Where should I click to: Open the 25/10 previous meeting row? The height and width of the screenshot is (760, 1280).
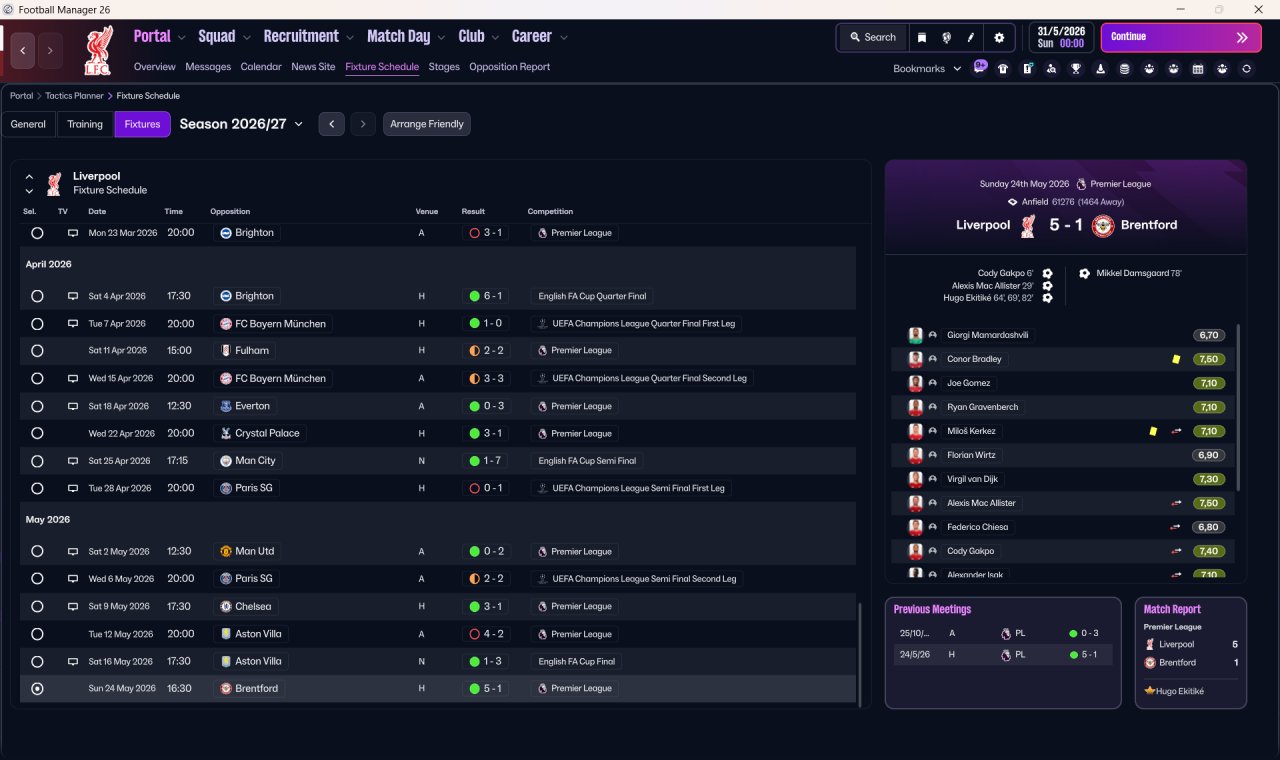click(1003, 633)
